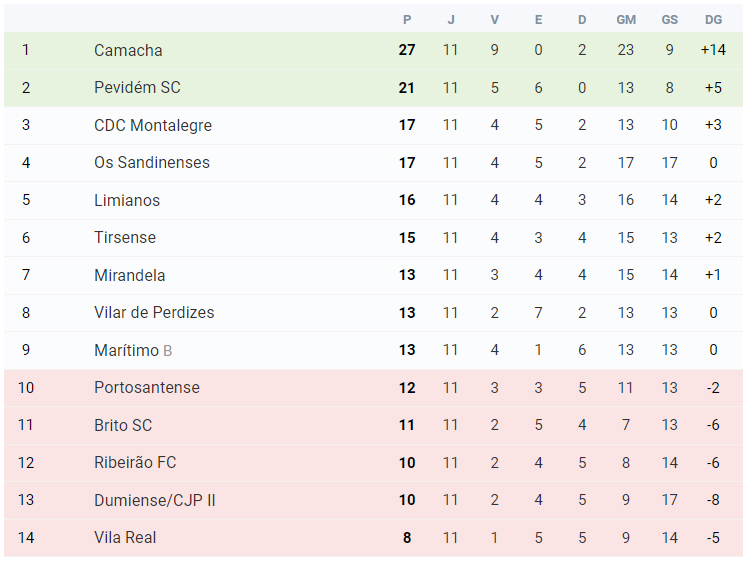The height and width of the screenshot is (564, 743).
Task: Select CDC Montalegre in the standings
Action: (153, 125)
